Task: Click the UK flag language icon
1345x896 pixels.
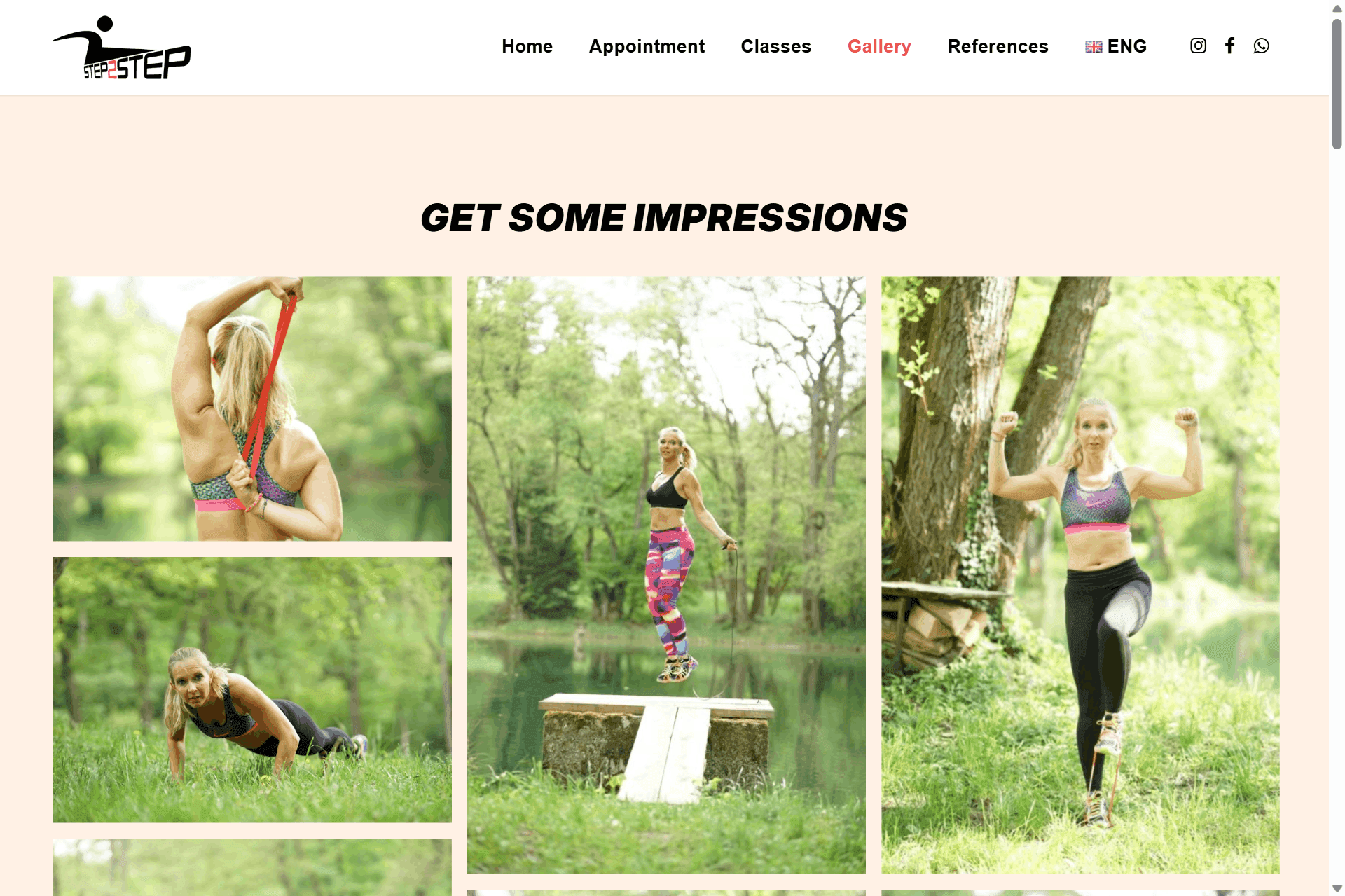Action: tap(1094, 47)
